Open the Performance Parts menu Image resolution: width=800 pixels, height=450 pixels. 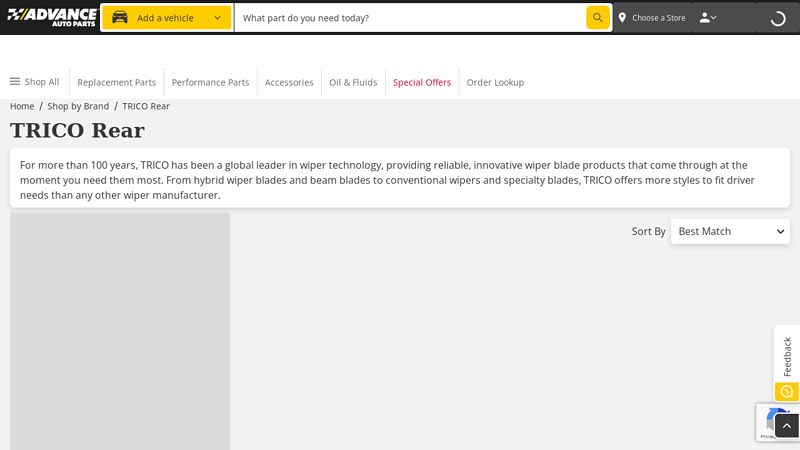click(x=210, y=82)
